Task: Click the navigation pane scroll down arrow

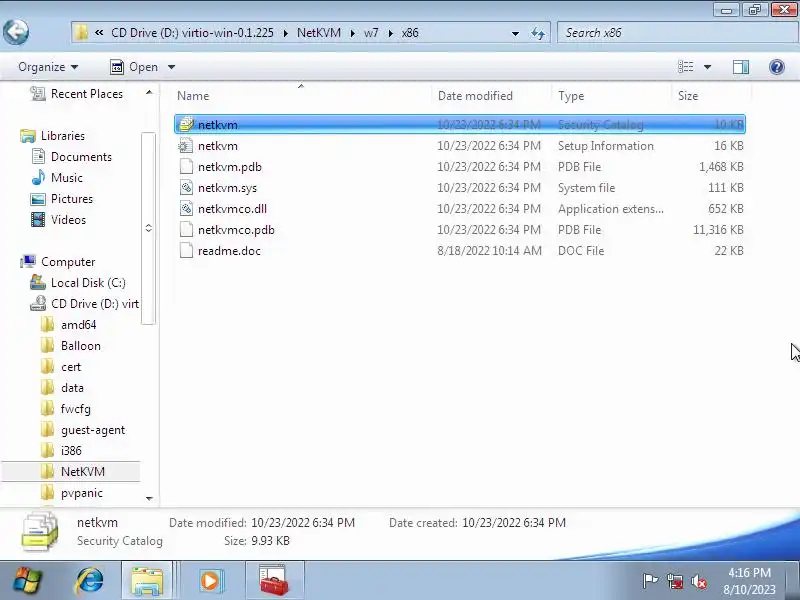Action: tap(149, 498)
